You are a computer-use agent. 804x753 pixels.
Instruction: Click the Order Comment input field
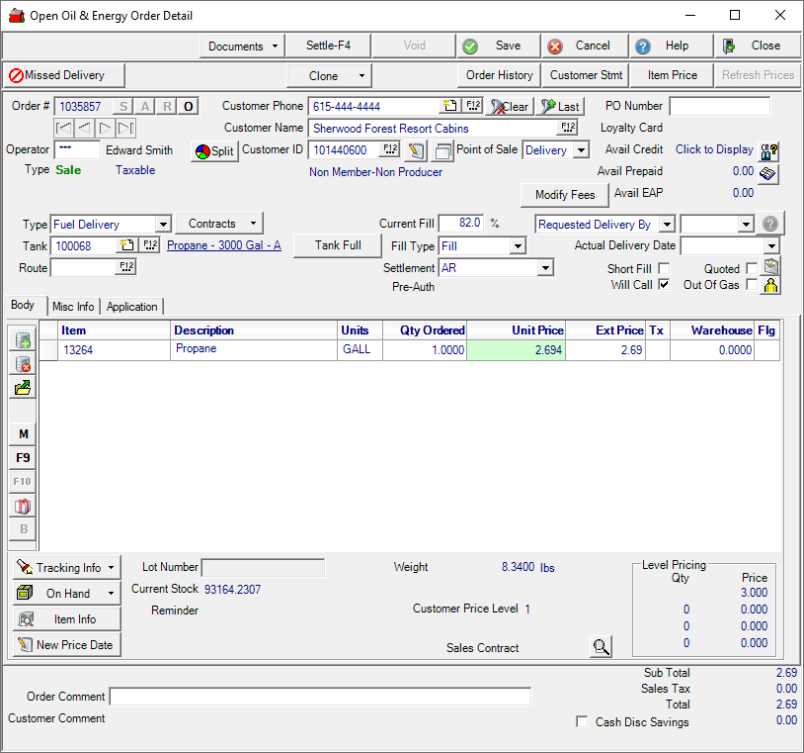point(320,697)
